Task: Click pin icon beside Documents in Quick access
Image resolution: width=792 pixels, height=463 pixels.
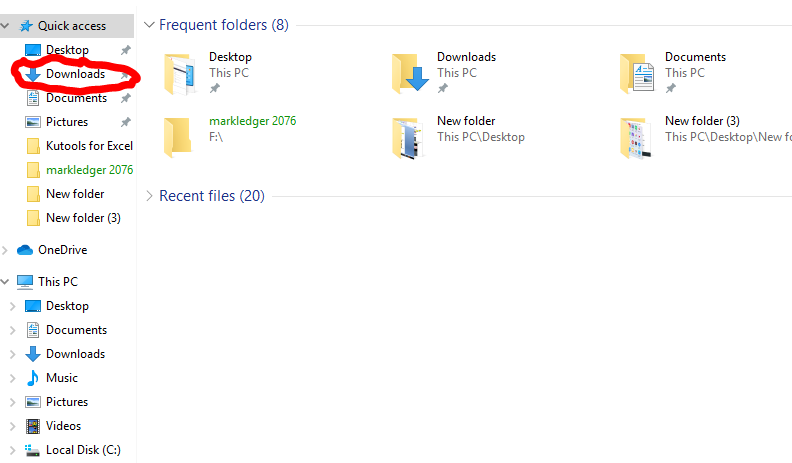Action: pyautogui.click(x=125, y=98)
